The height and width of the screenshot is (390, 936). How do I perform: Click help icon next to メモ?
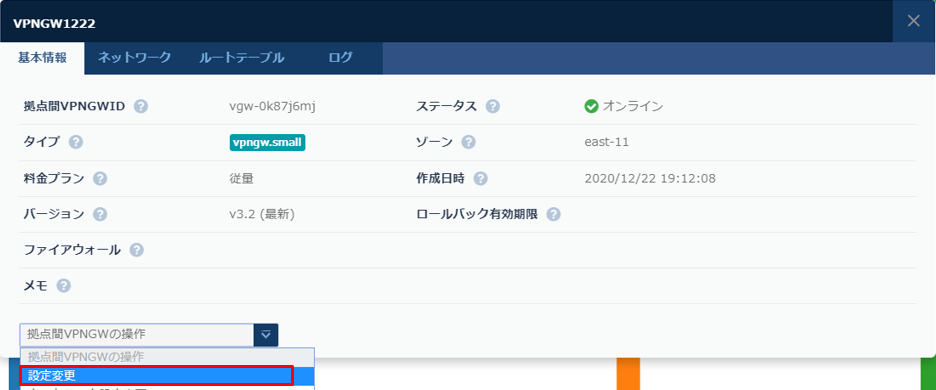pyautogui.click(x=64, y=286)
